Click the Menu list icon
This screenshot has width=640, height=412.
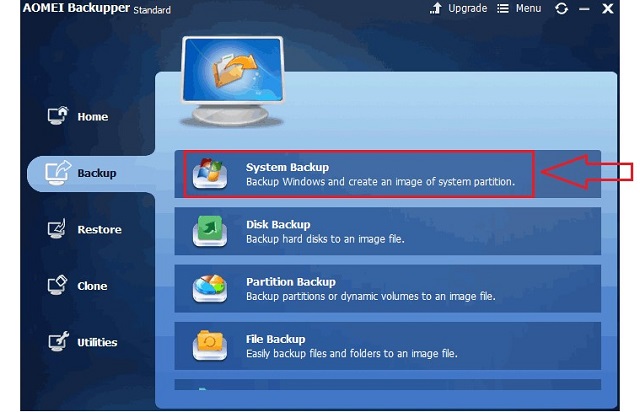pos(503,8)
